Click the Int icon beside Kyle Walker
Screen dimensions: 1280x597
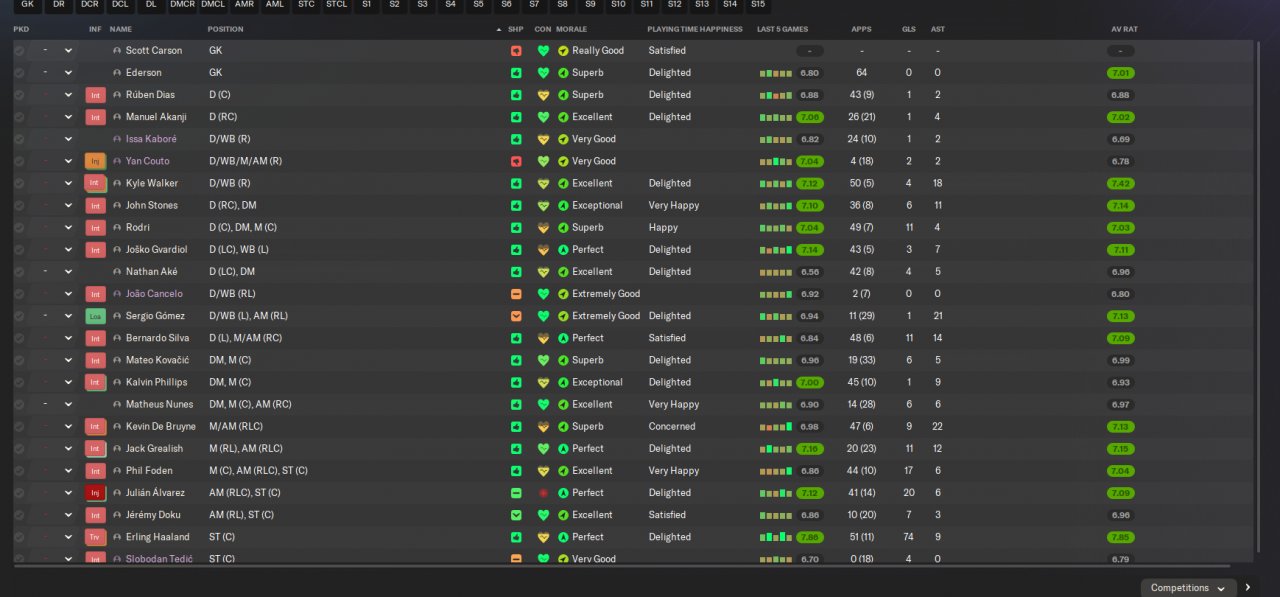pyautogui.click(x=95, y=183)
